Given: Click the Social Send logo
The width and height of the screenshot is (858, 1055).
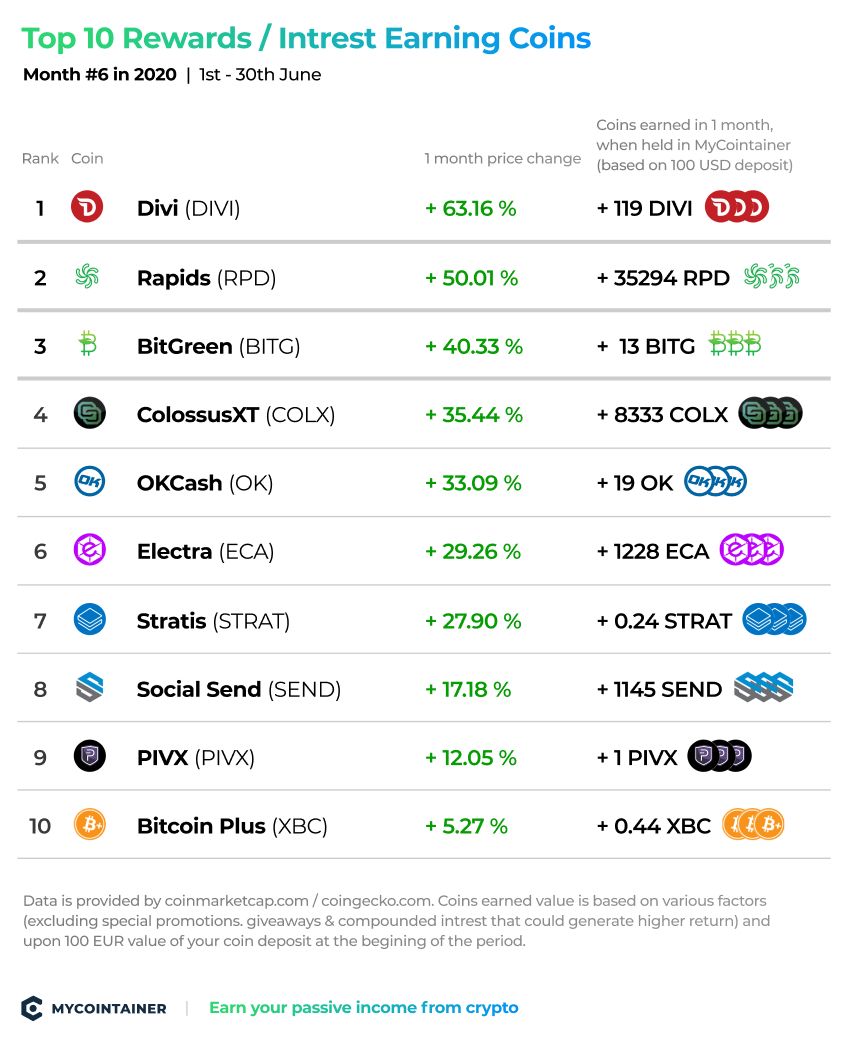Looking at the screenshot, I should pyautogui.click(x=90, y=688).
